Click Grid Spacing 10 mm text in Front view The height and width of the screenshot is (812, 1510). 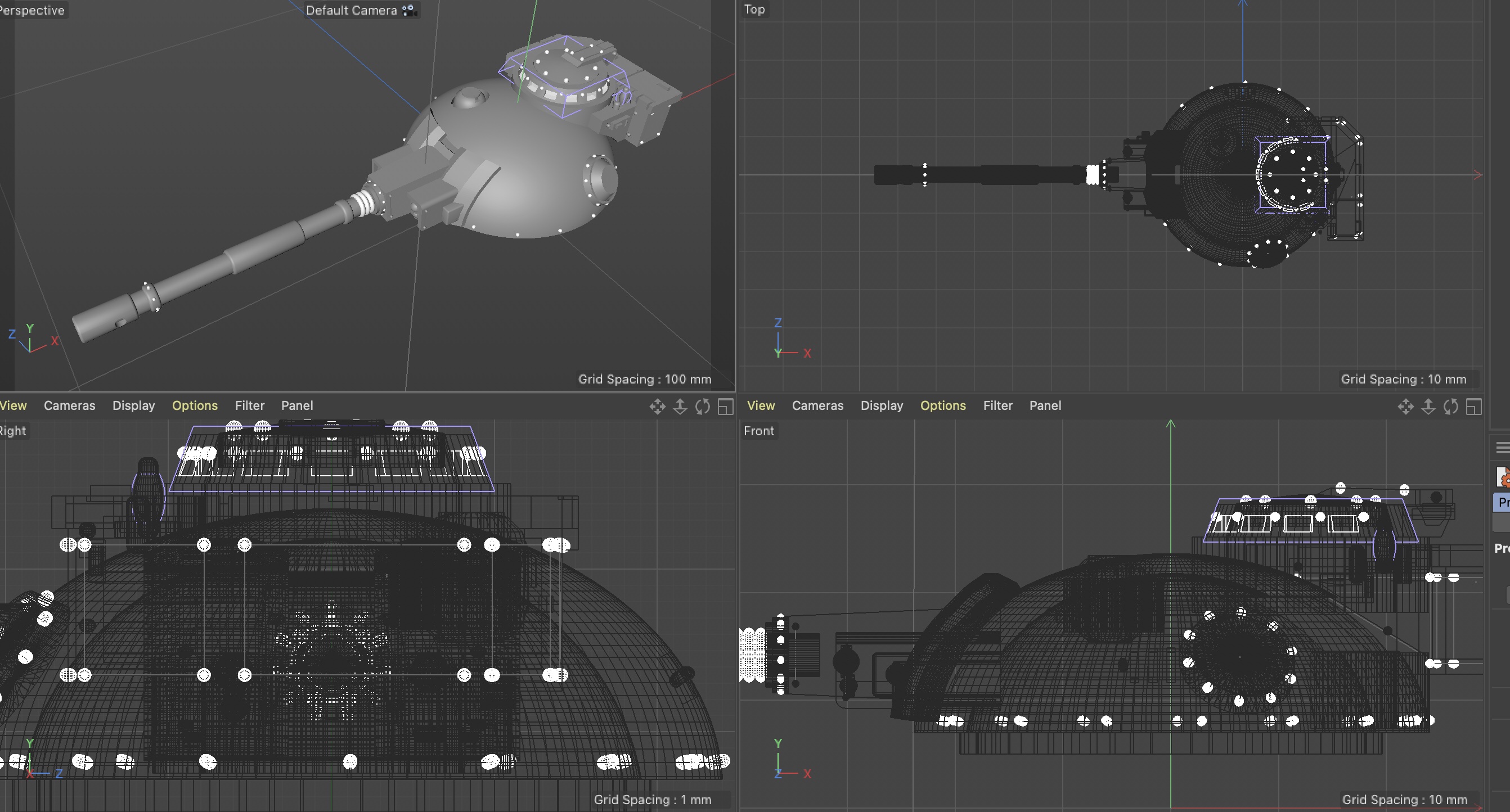(x=1404, y=800)
